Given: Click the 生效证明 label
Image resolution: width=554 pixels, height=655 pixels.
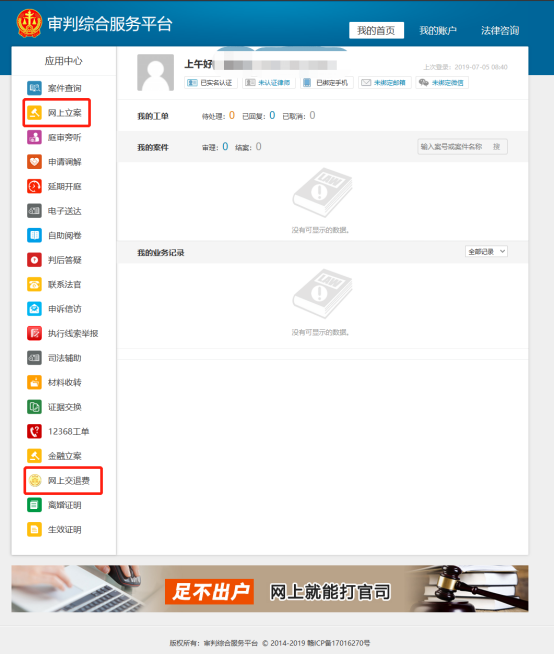Looking at the screenshot, I should coord(65,530).
